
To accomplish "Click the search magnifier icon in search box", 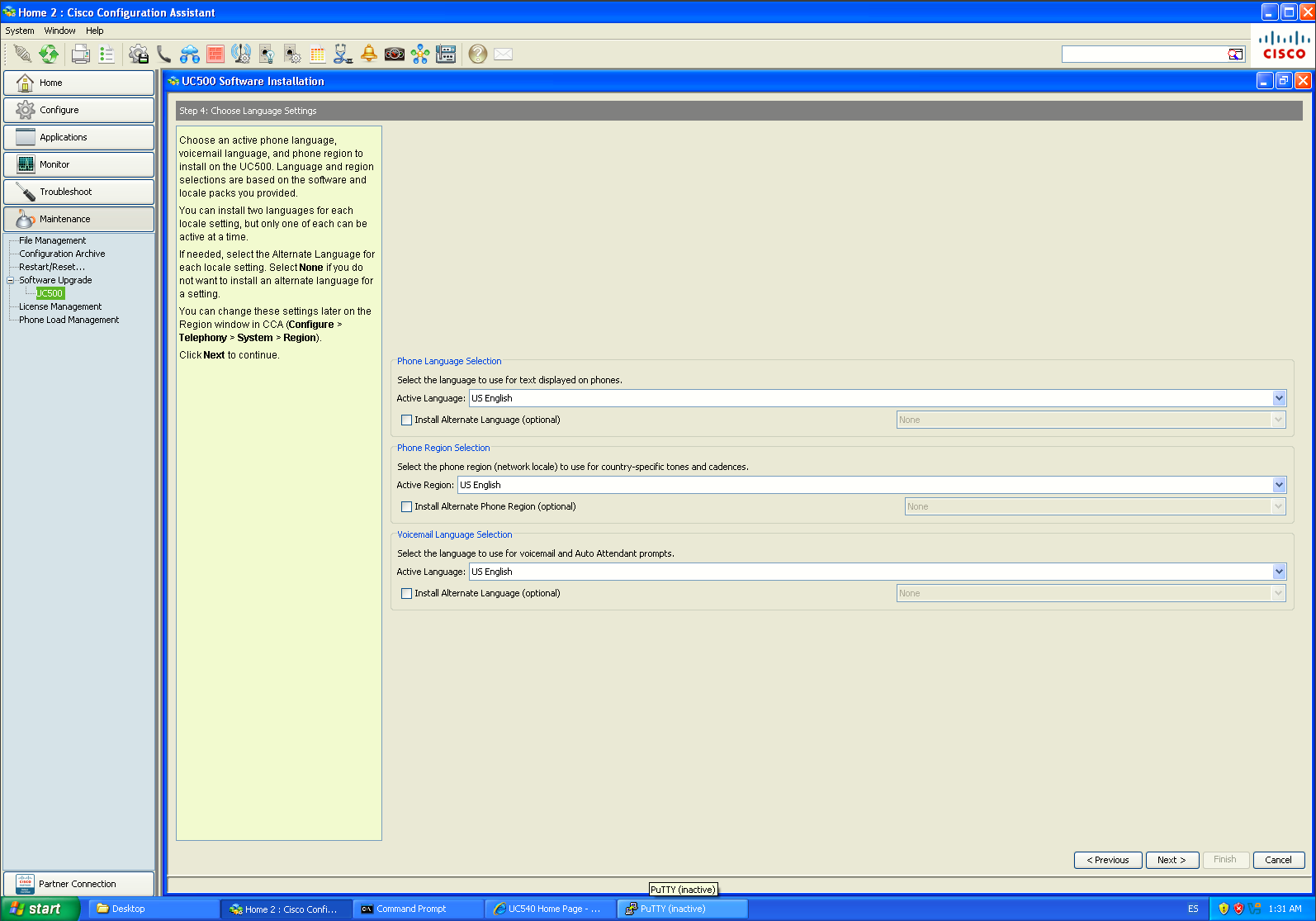I will pyautogui.click(x=1235, y=54).
